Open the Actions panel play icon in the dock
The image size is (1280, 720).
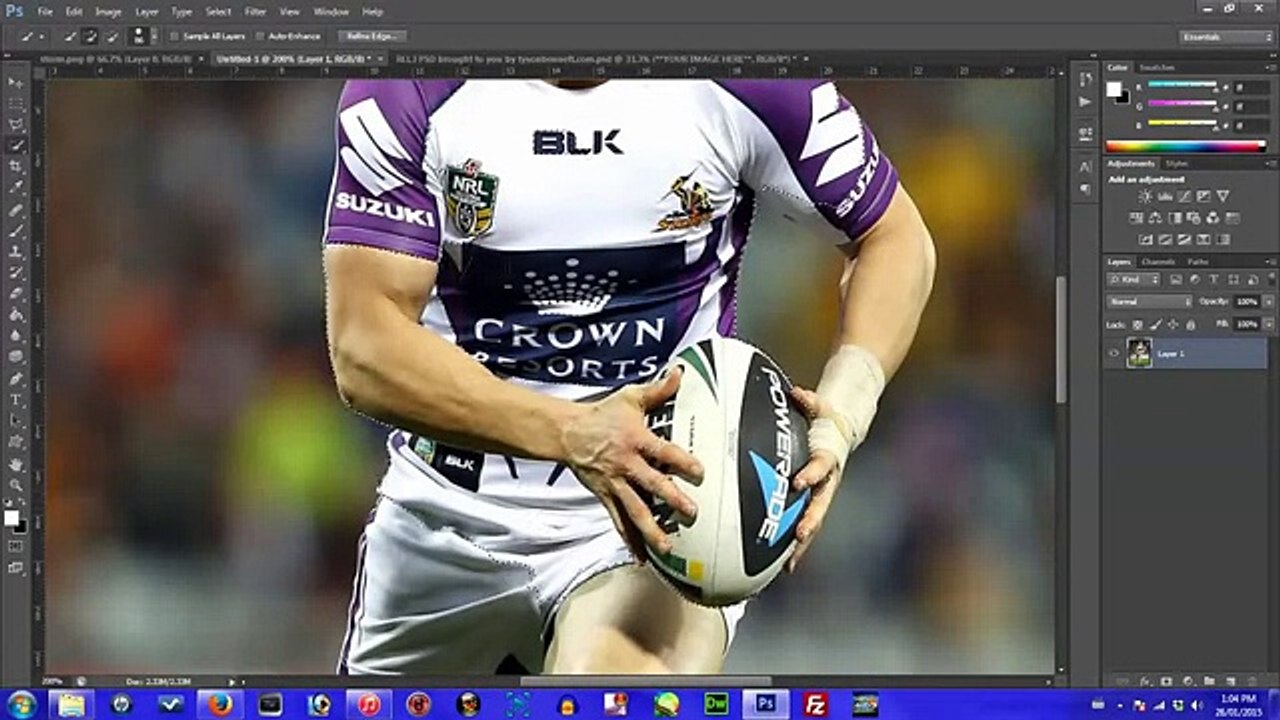1085,101
